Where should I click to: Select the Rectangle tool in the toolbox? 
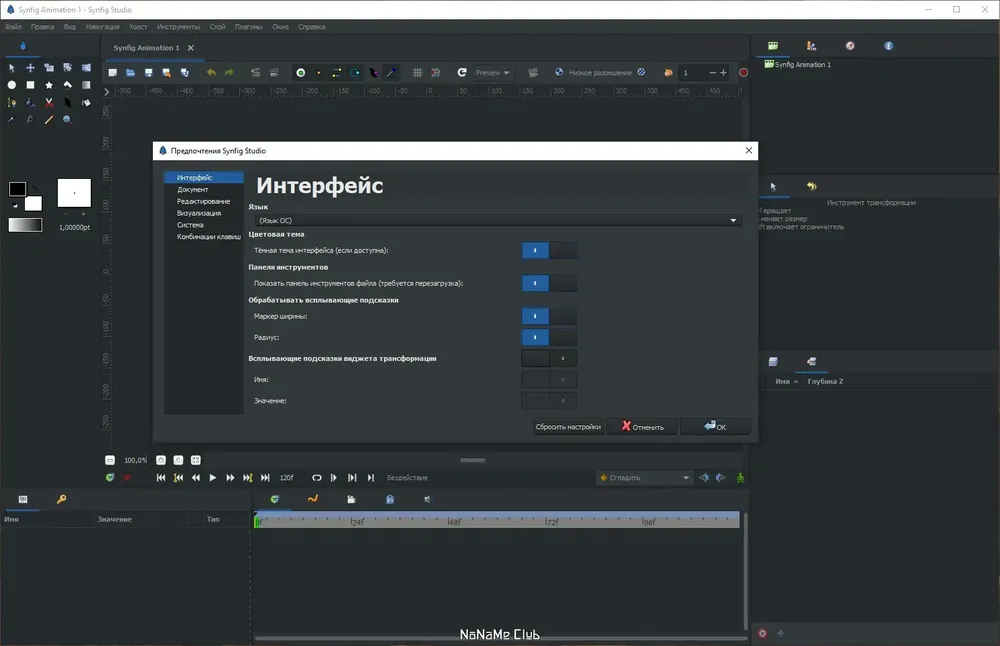tap(30, 85)
